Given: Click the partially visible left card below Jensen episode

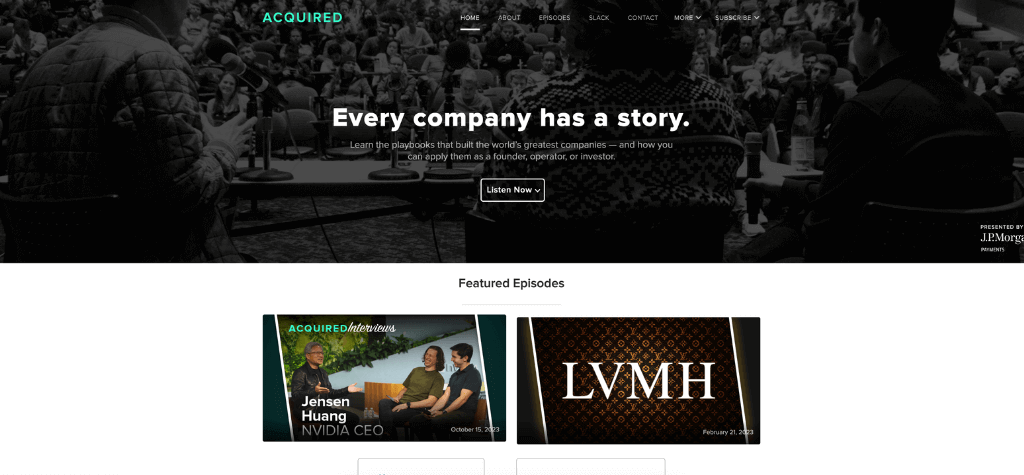Looking at the screenshot, I should [421, 467].
